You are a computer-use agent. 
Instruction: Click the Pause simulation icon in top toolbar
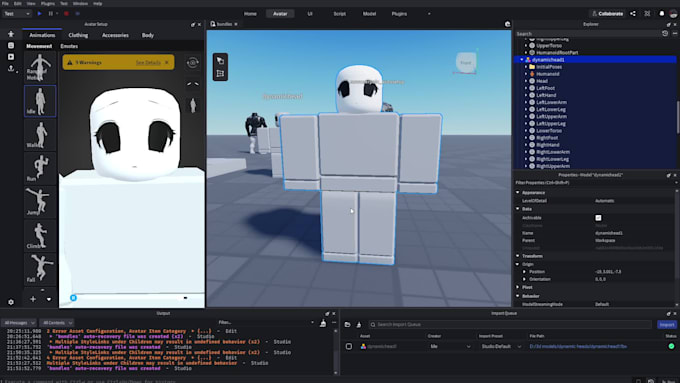(x=51, y=14)
